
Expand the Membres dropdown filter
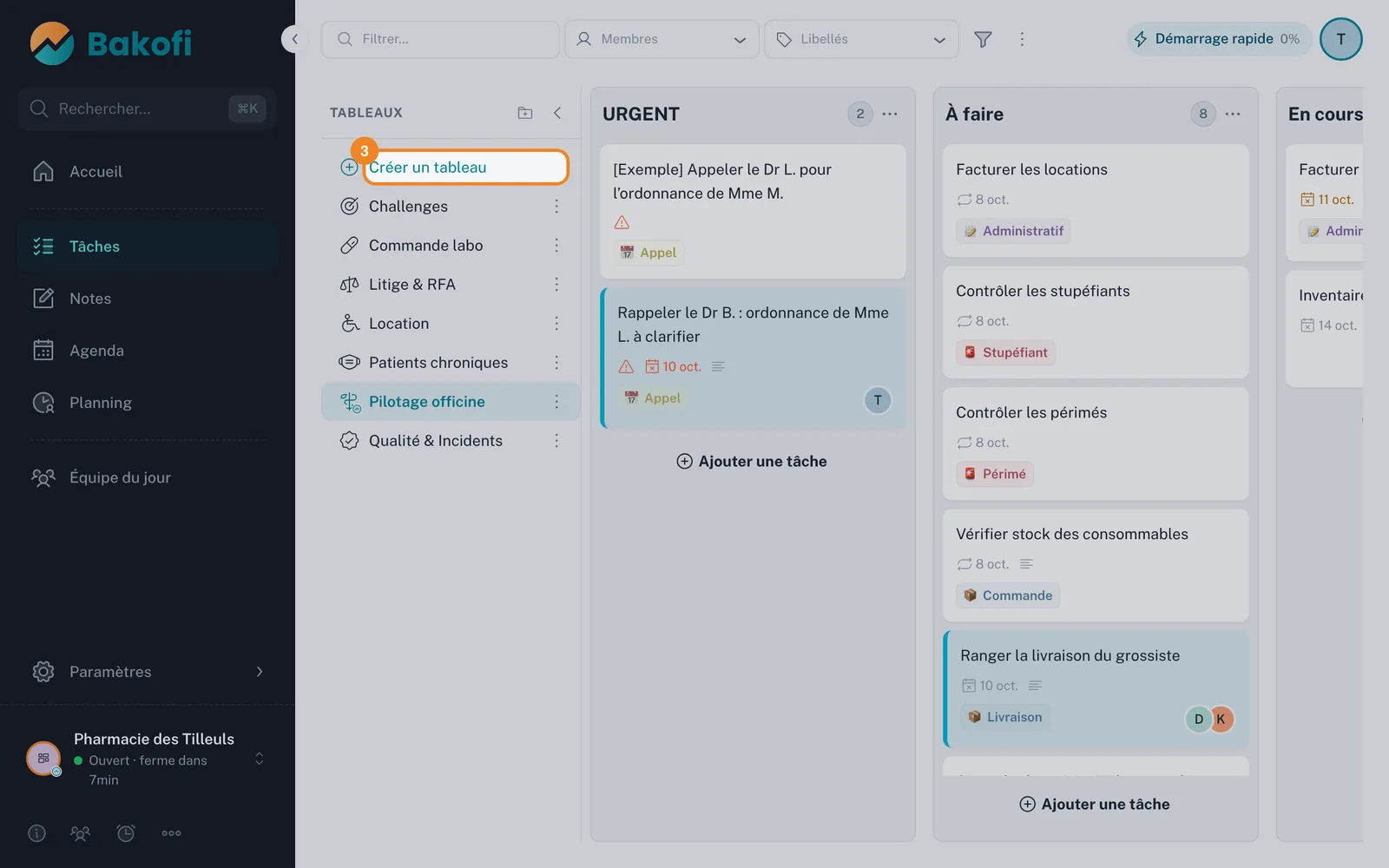pos(662,39)
